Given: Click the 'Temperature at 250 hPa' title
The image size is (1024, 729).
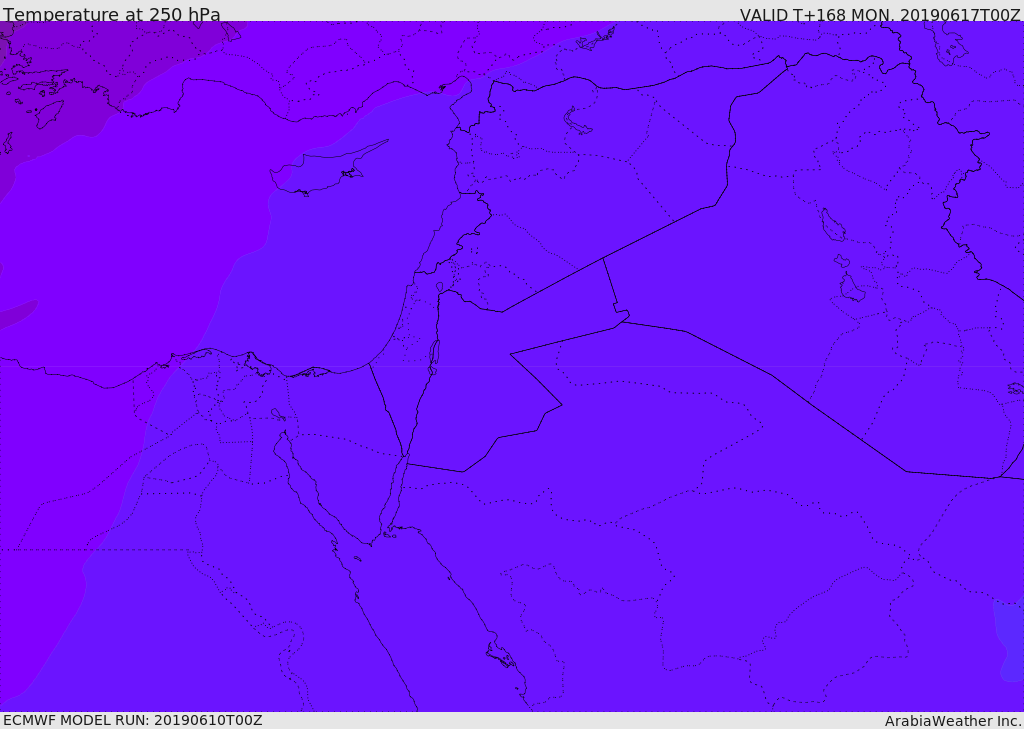Looking at the screenshot, I should pos(112,14).
